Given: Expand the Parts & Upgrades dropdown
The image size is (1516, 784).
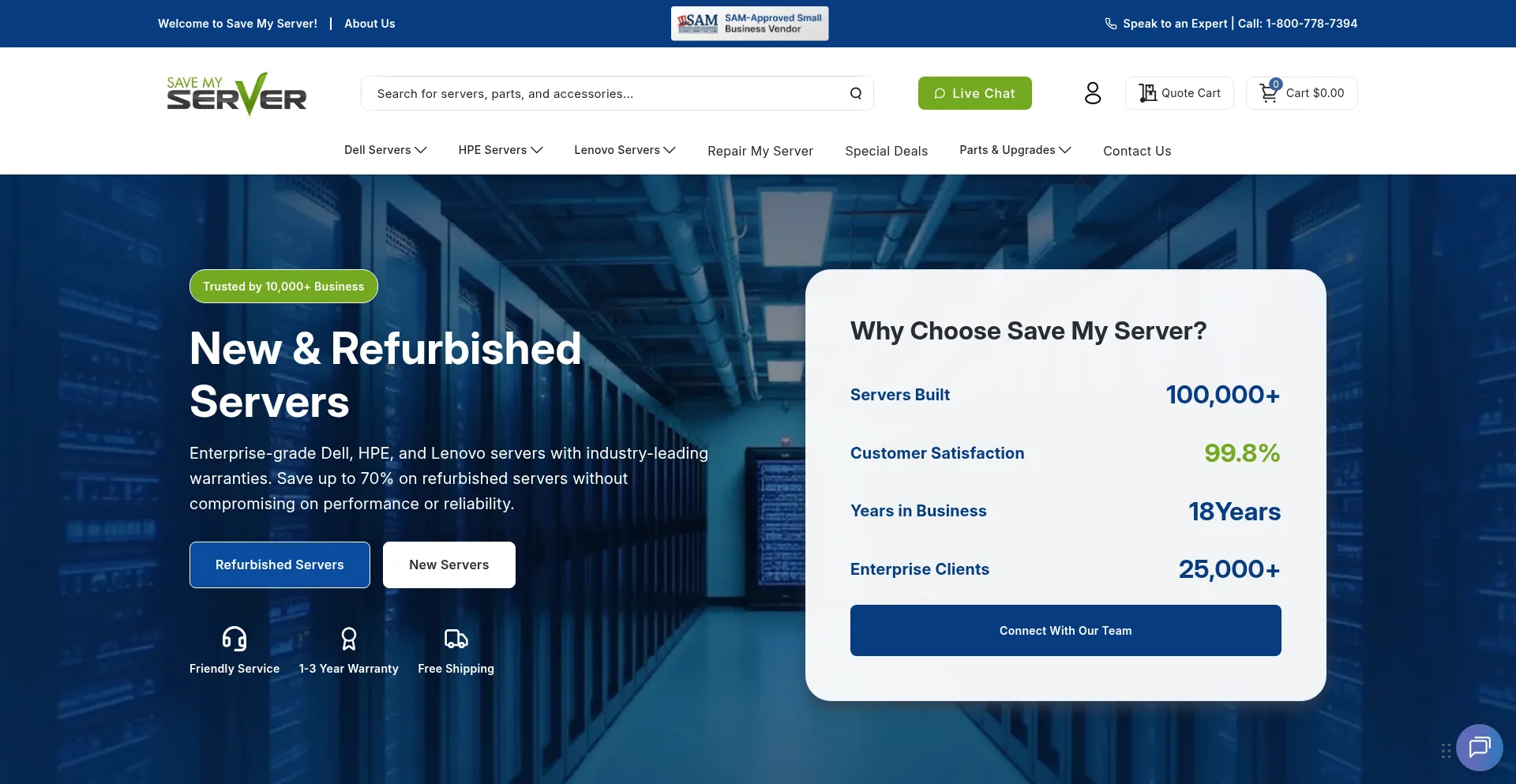Looking at the screenshot, I should pyautogui.click(x=1015, y=150).
